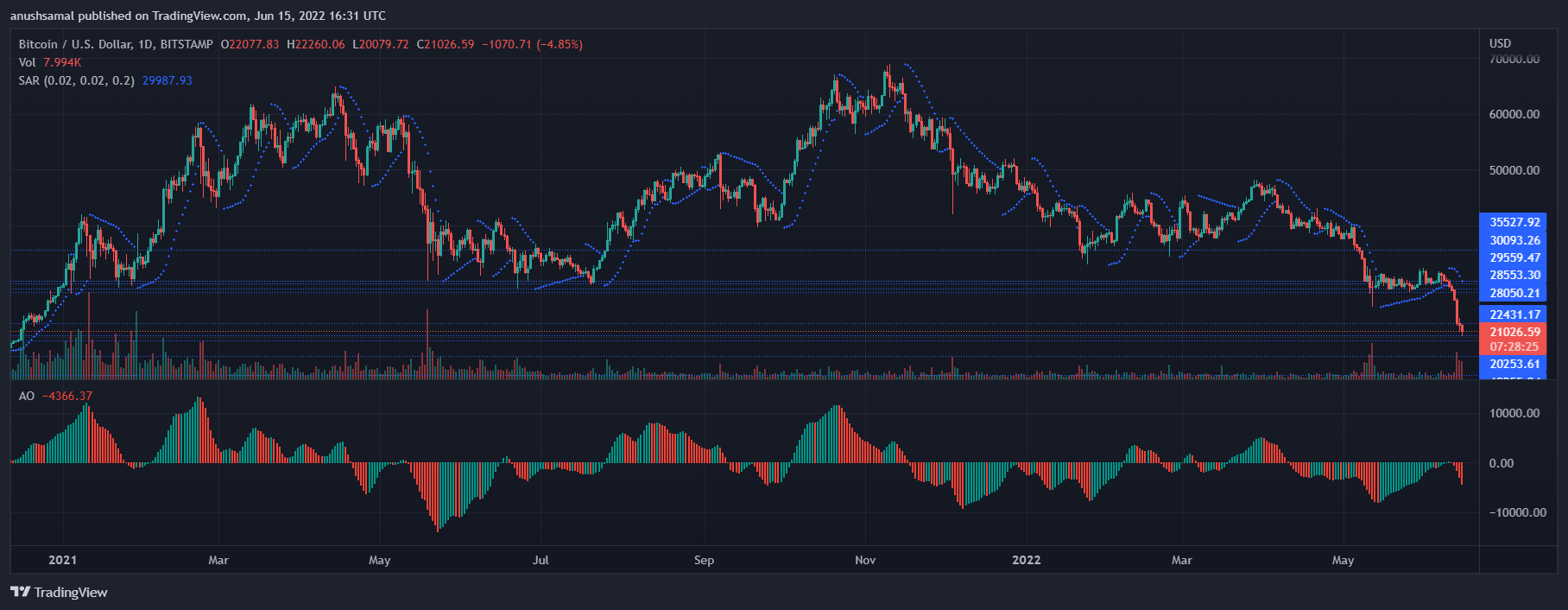Image resolution: width=1568 pixels, height=610 pixels.
Task: Click the 60000.00 price axis tick
Action: pyautogui.click(x=1514, y=114)
